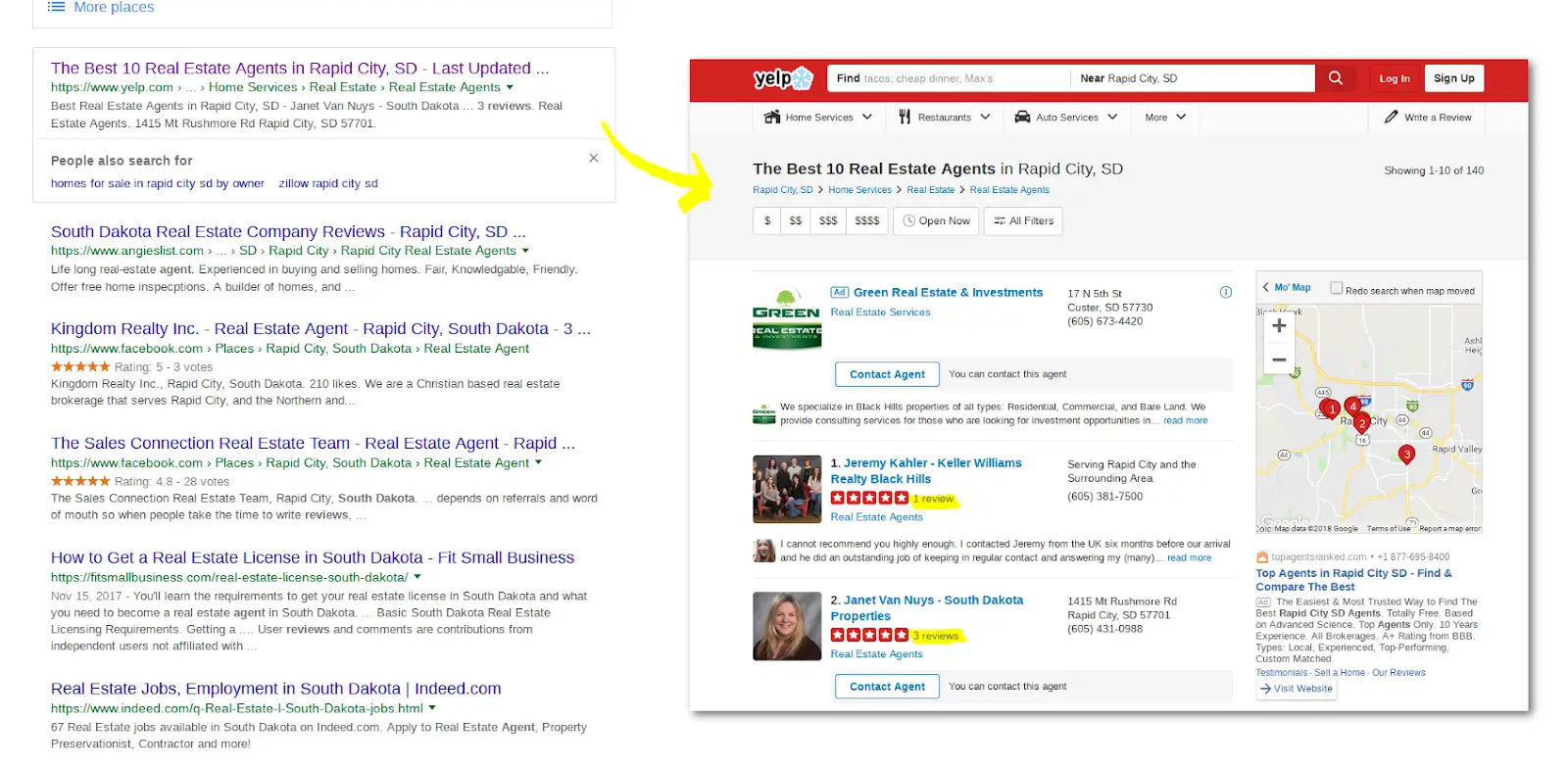Screen dimensions: 1568x769
Task: Click the Yelp search magnifier button
Action: coord(1335,78)
